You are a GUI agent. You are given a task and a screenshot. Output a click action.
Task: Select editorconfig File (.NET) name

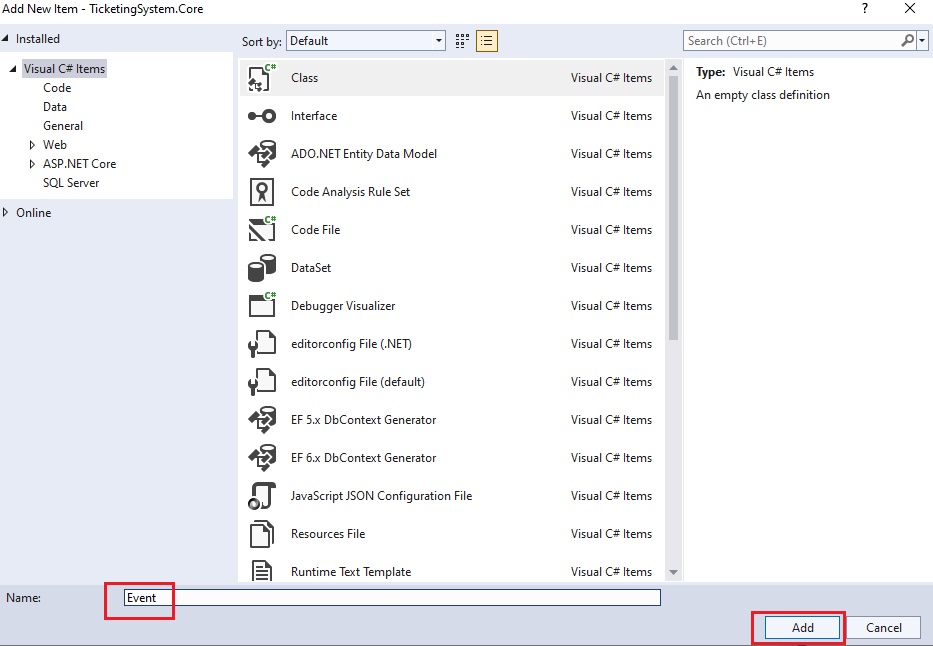(352, 344)
